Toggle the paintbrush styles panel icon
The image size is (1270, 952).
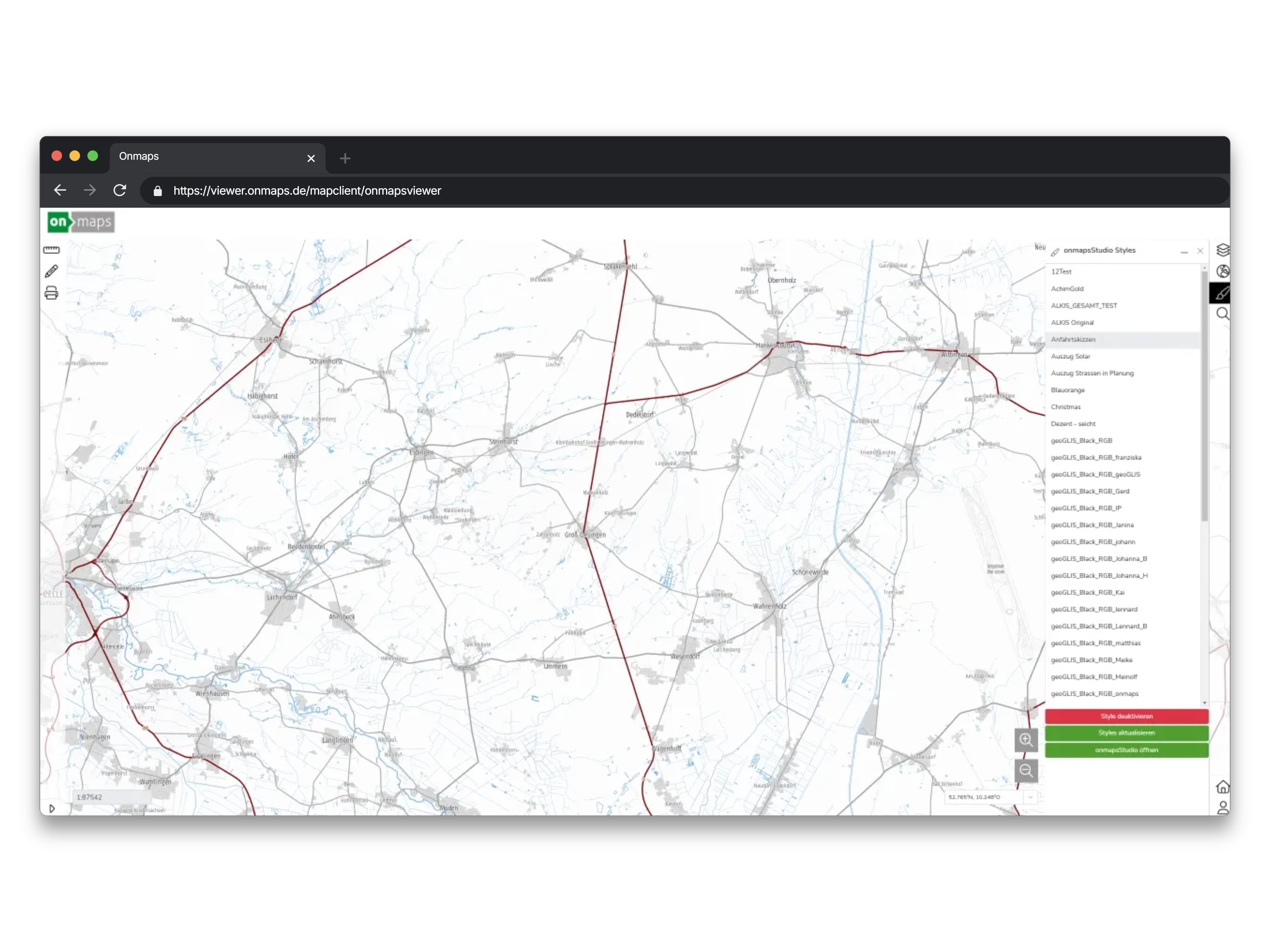tap(1222, 293)
